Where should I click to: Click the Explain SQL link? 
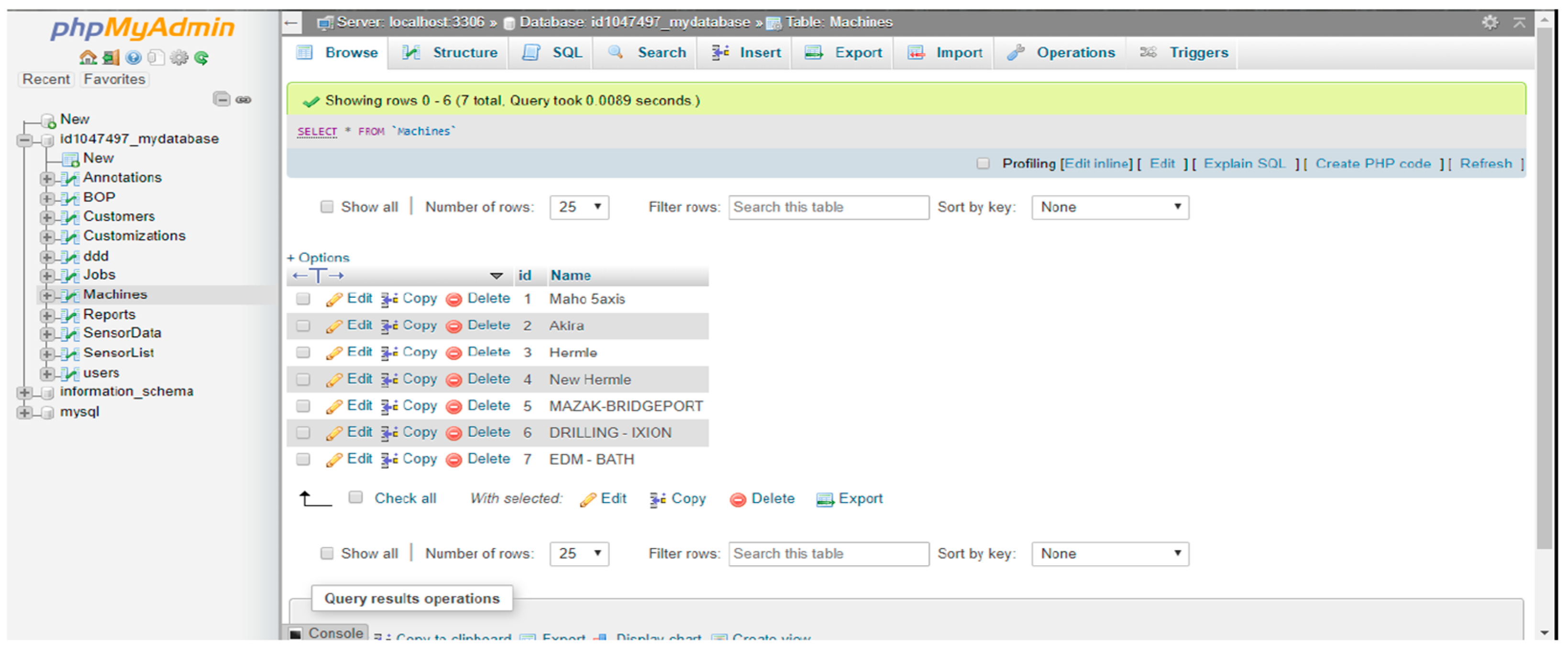[1244, 163]
